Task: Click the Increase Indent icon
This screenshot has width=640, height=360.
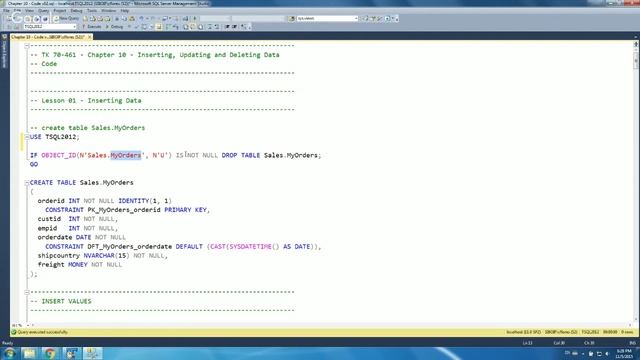Action: coord(235,27)
